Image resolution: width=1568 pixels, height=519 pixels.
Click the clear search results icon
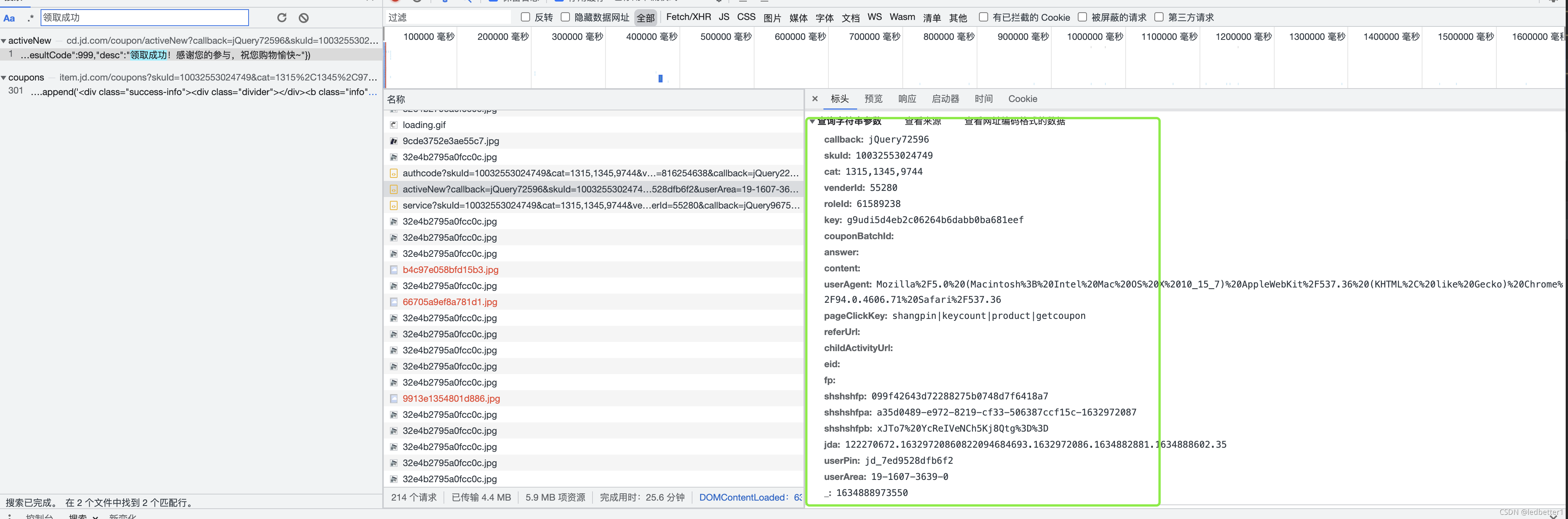tap(304, 18)
